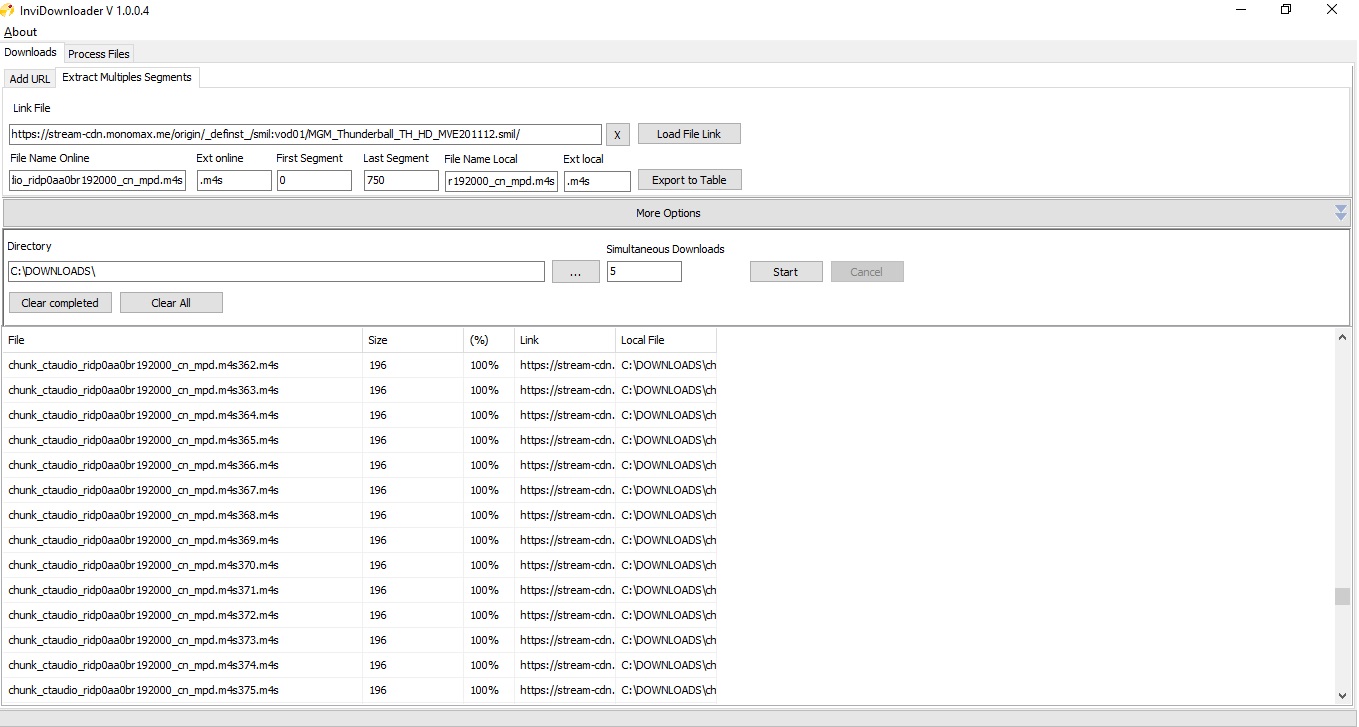Focus the File Name Online field

coord(98,180)
